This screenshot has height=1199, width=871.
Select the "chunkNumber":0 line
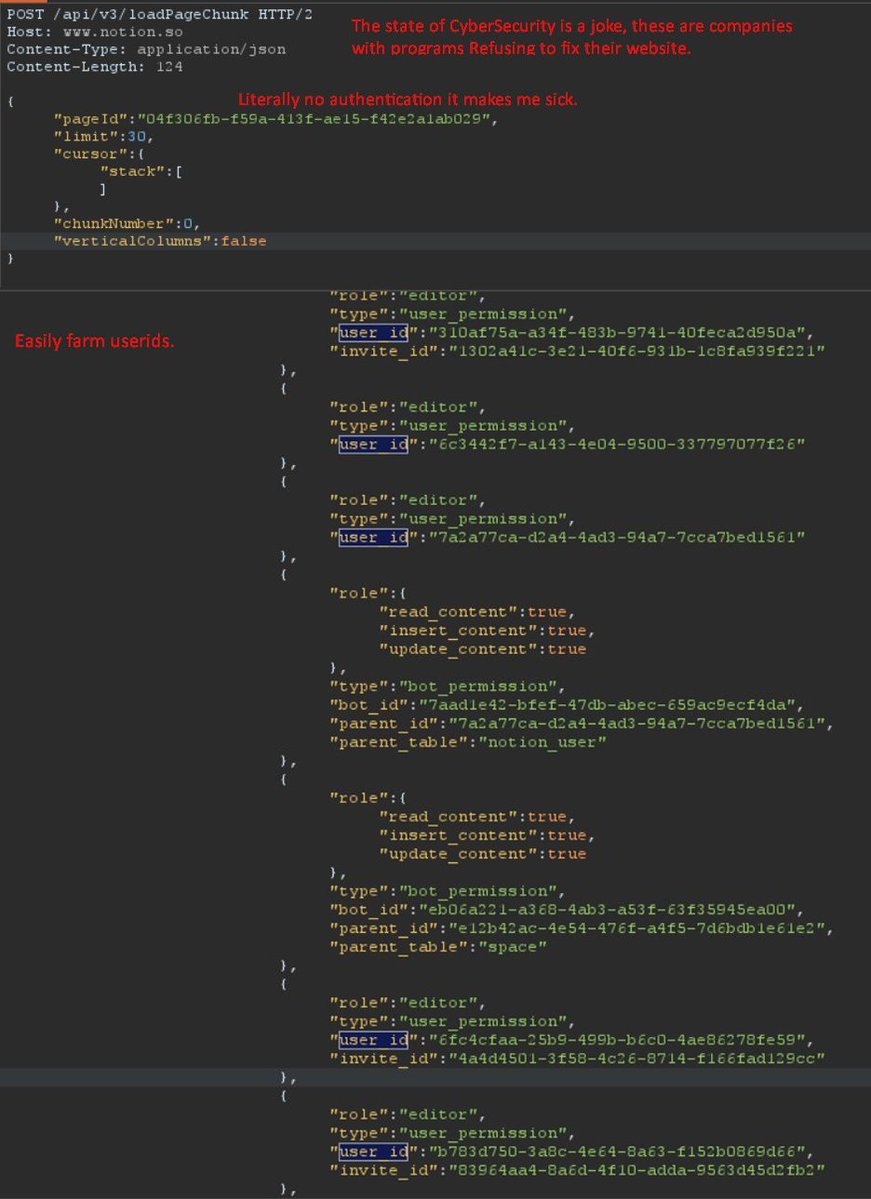click(x=126, y=223)
